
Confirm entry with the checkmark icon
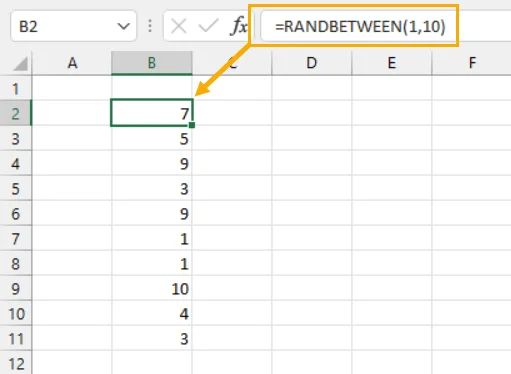208,26
